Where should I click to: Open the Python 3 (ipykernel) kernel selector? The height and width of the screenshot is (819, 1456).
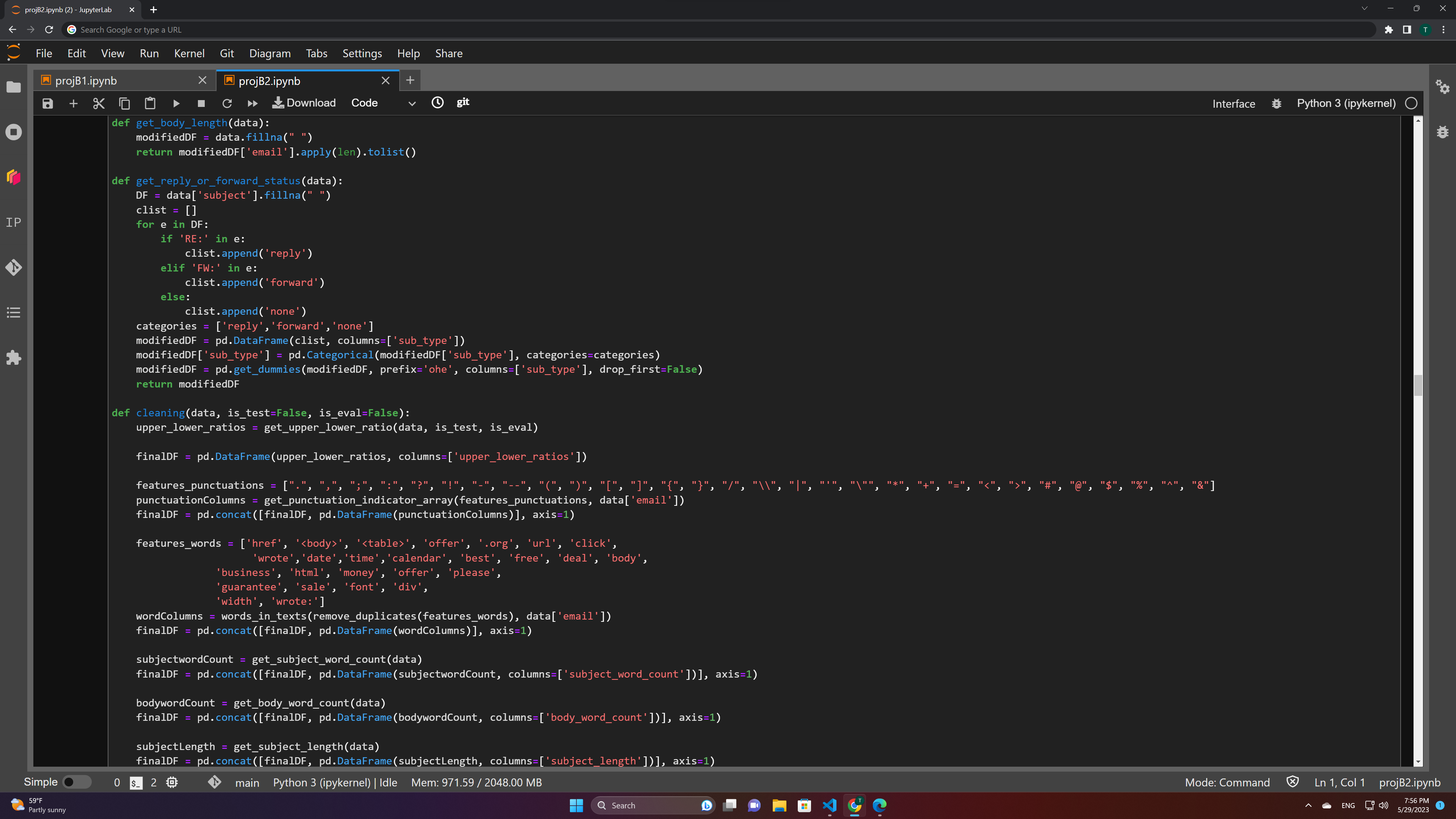1346,104
